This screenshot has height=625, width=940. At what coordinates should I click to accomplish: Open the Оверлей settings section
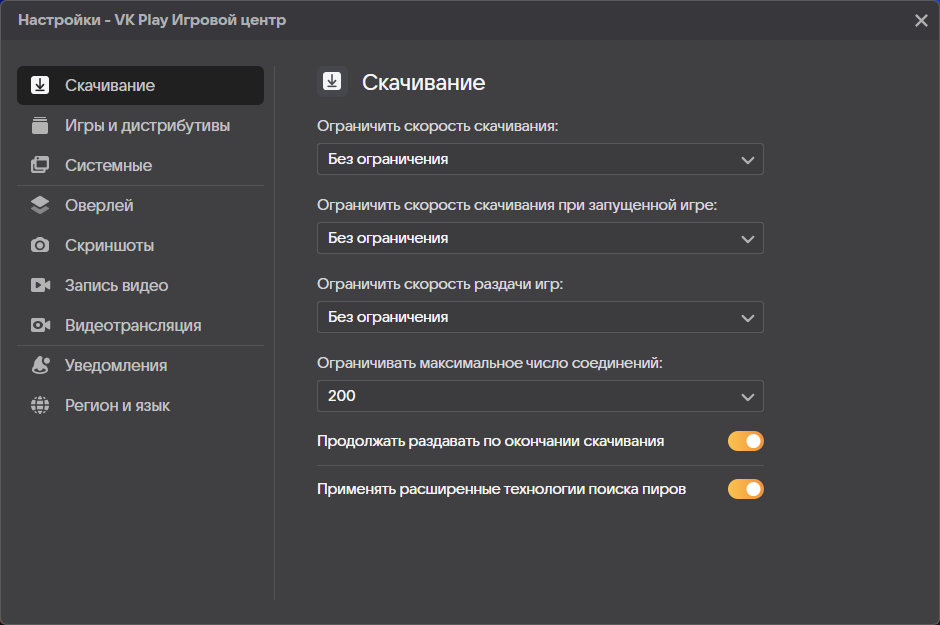(x=100, y=206)
